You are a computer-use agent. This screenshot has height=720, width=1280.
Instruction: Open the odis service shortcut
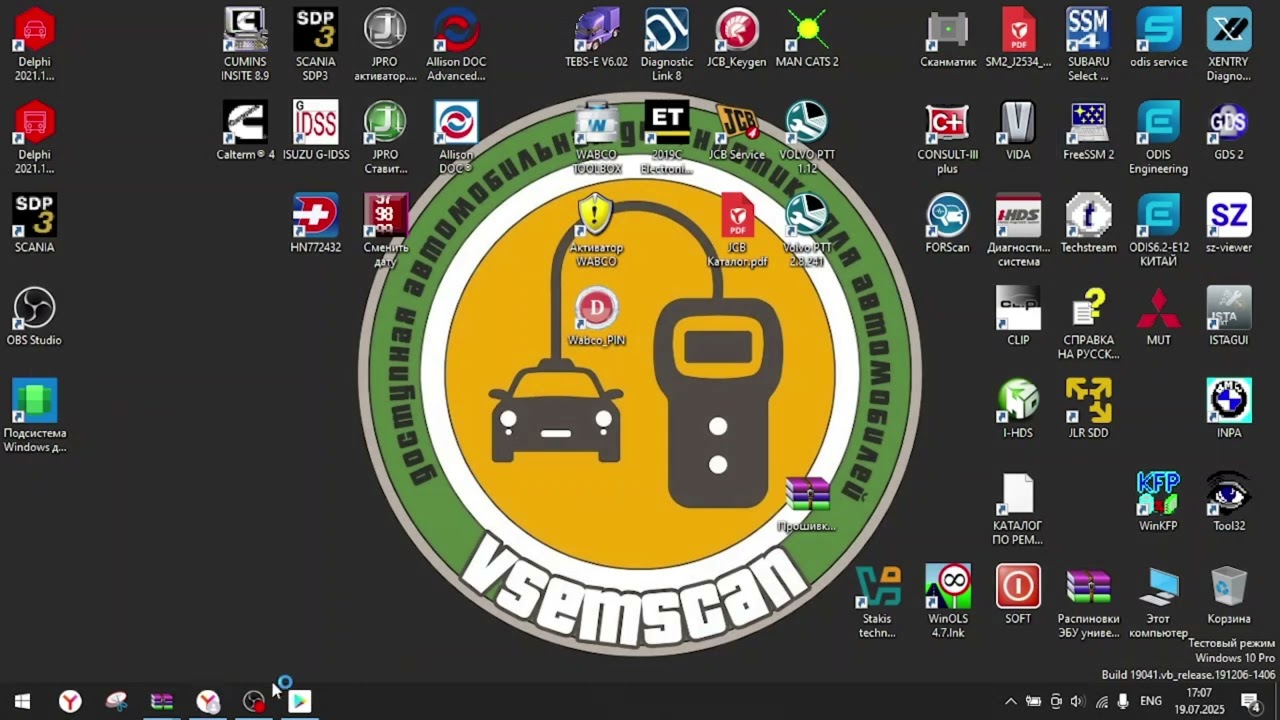pos(1159,38)
